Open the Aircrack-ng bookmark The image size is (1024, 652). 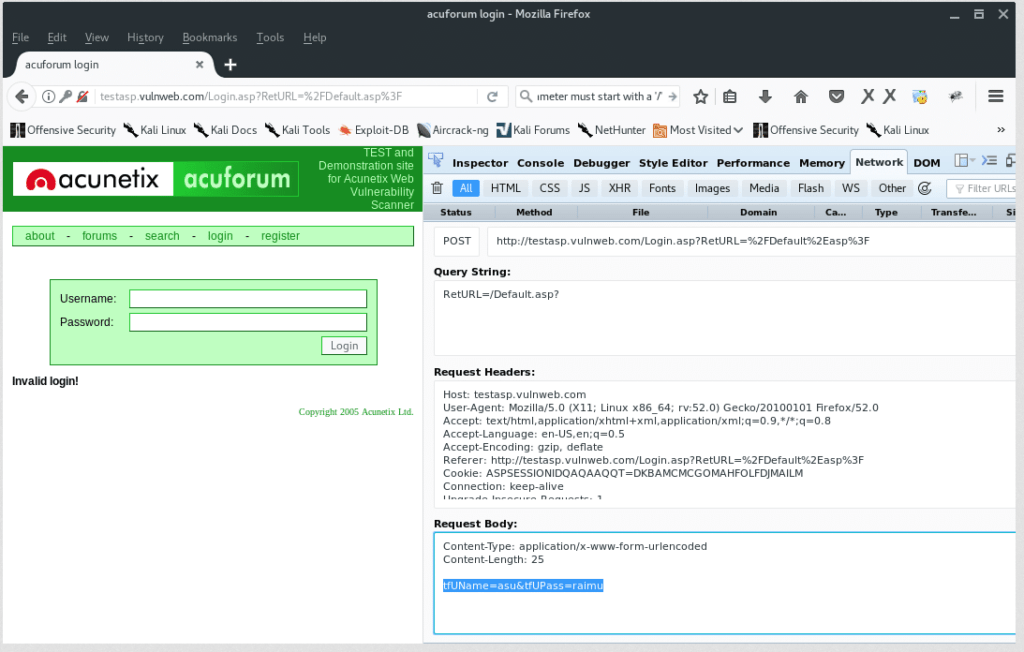453,130
